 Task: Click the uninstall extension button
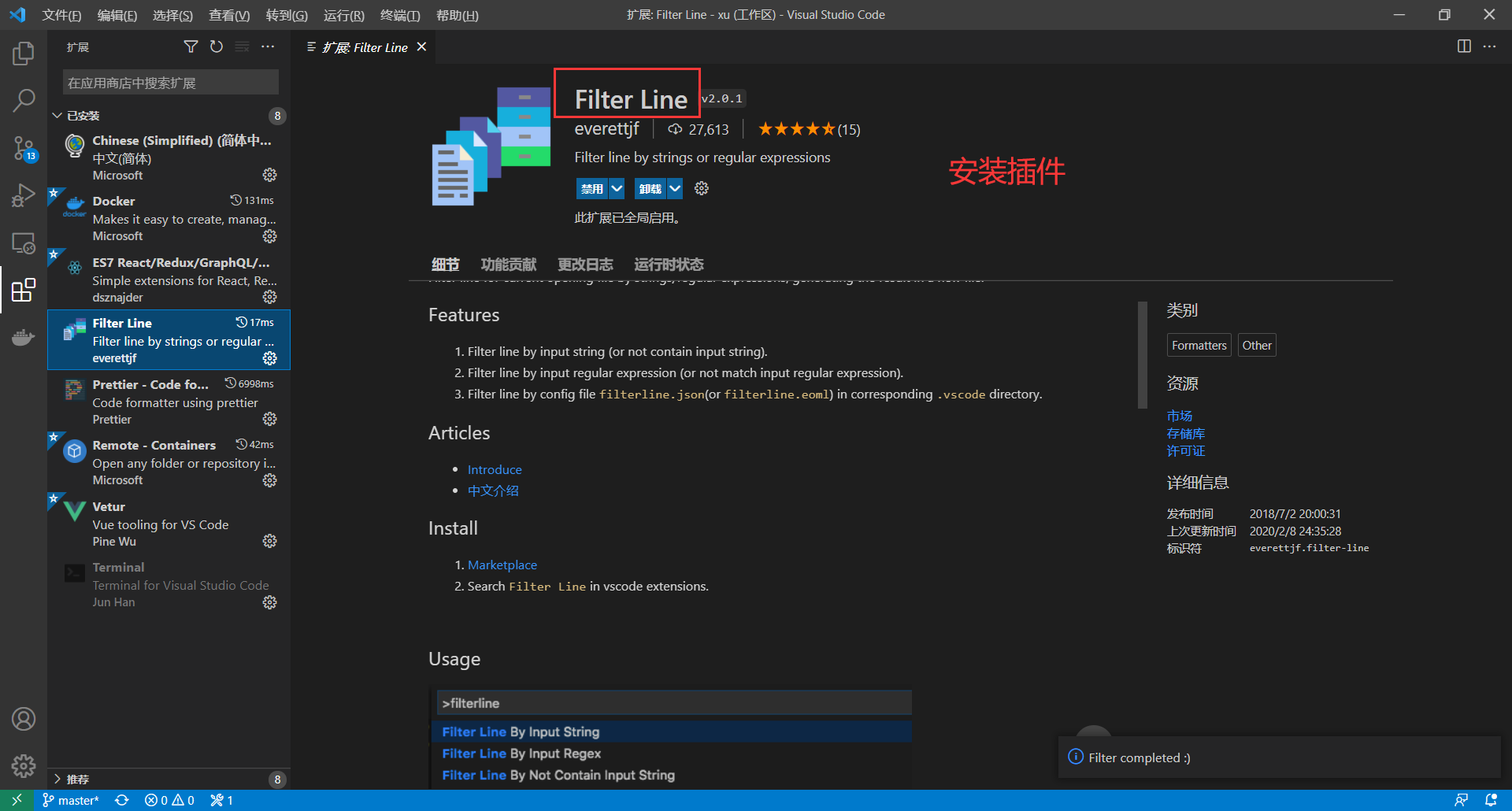pos(650,188)
